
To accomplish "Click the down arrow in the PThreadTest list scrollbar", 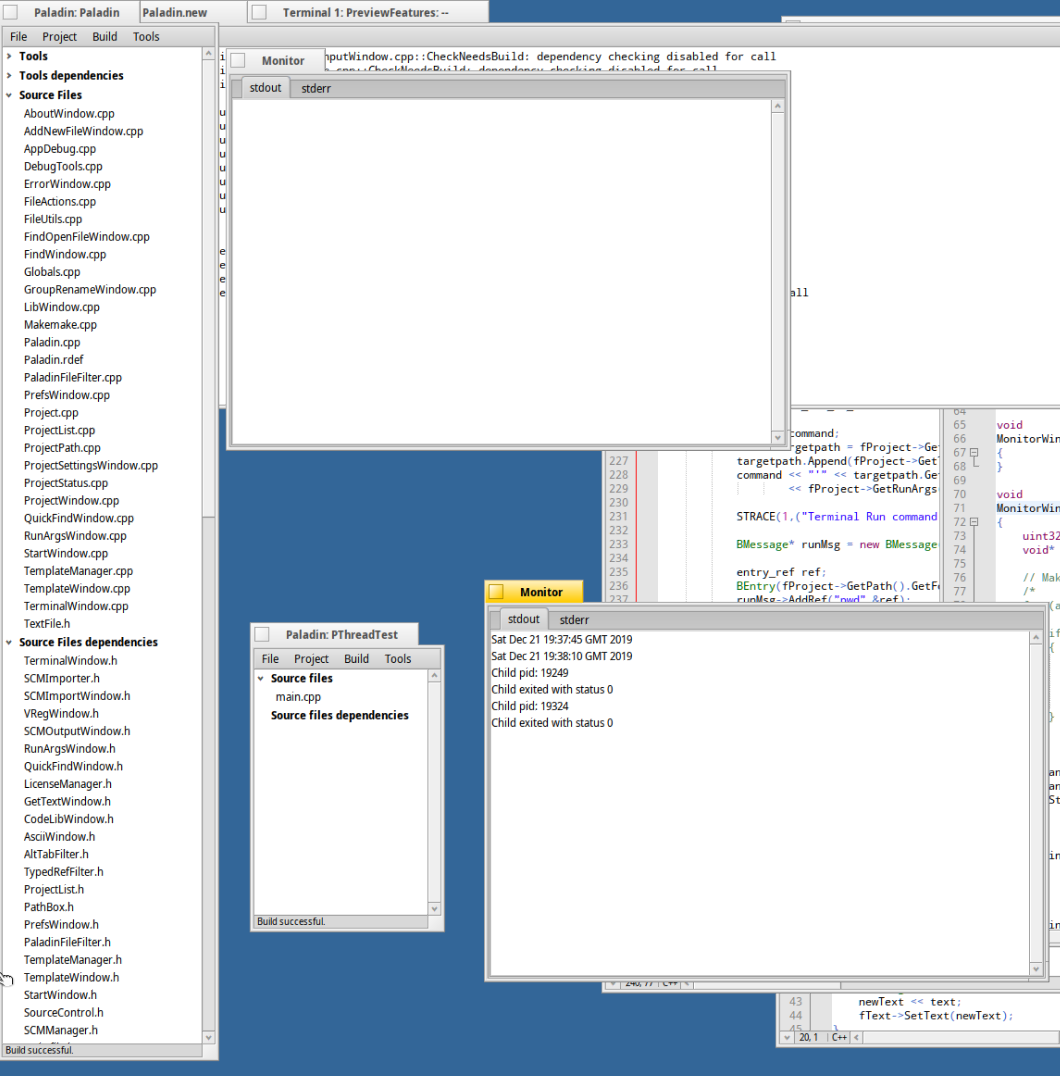I will (x=434, y=909).
